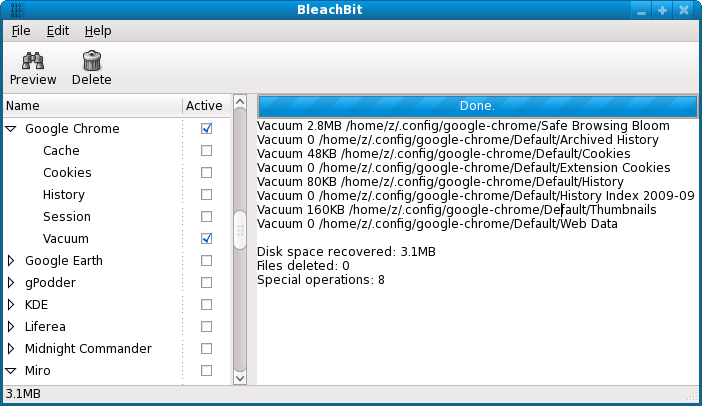The height and width of the screenshot is (406, 702).
Task: Click the Preview binoculars icon
Action: pyautogui.click(x=32, y=61)
